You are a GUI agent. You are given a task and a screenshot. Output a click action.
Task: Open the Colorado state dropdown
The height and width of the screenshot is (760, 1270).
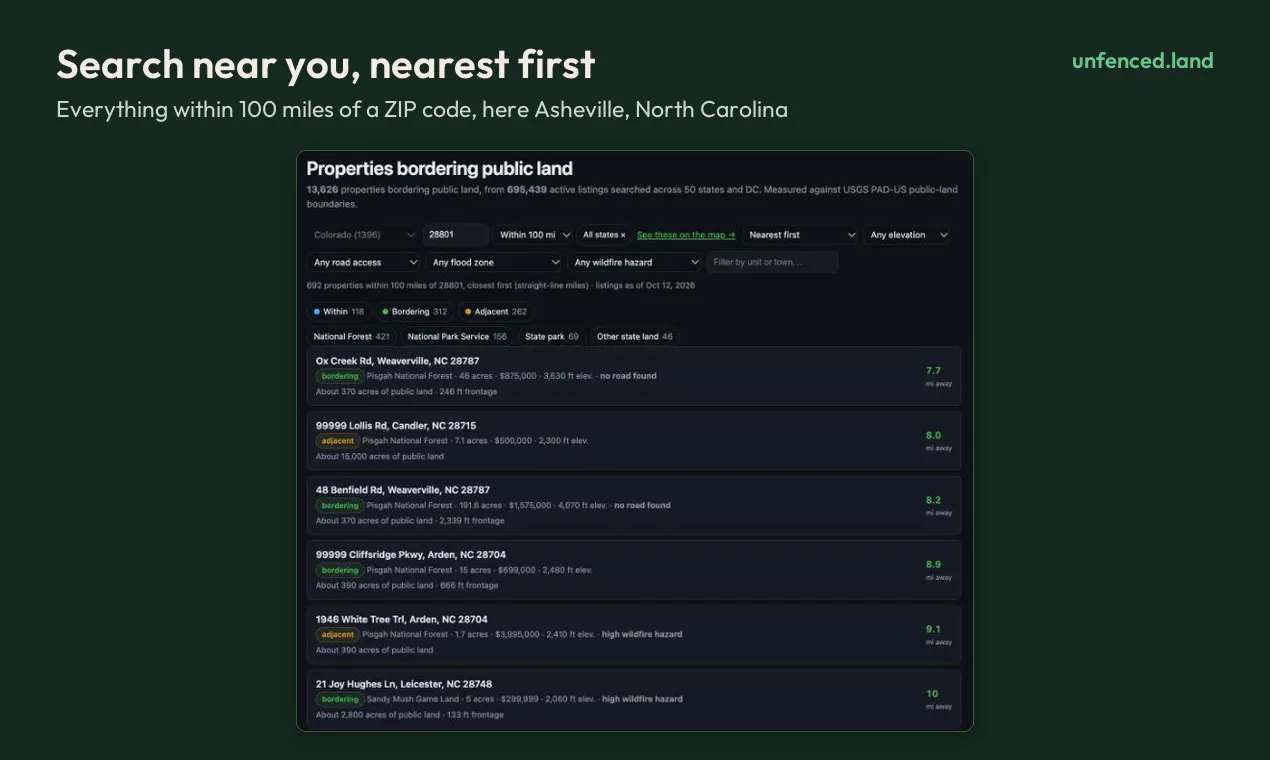pos(362,235)
